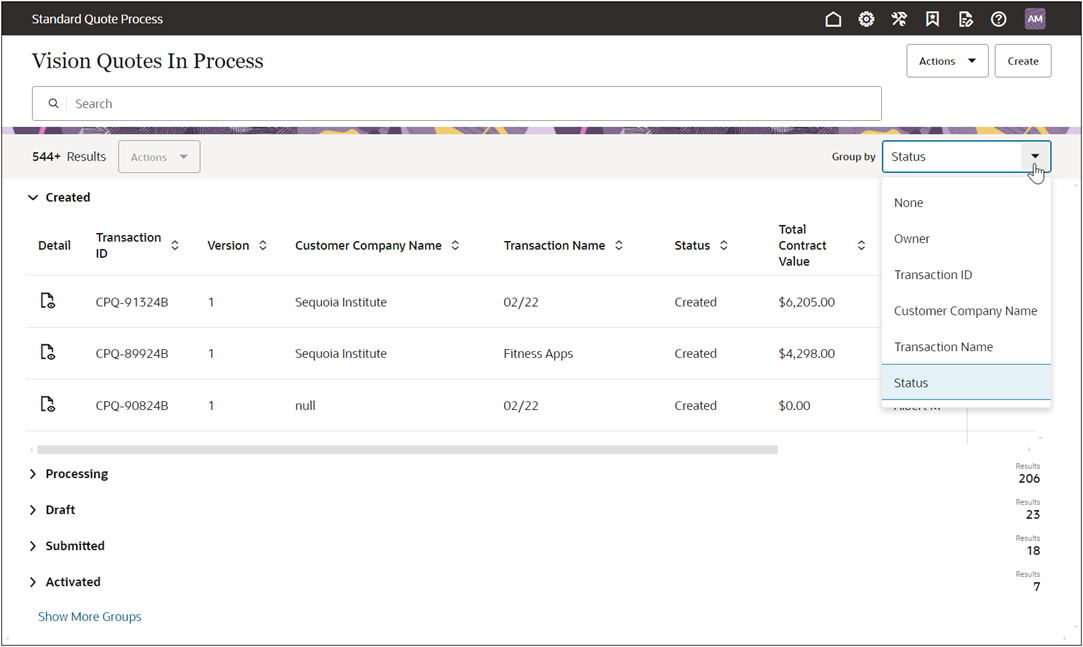Select Owner from the Group by menu
The width and height of the screenshot is (1083, 647).
pyautogui.click(x=910, y=238)
